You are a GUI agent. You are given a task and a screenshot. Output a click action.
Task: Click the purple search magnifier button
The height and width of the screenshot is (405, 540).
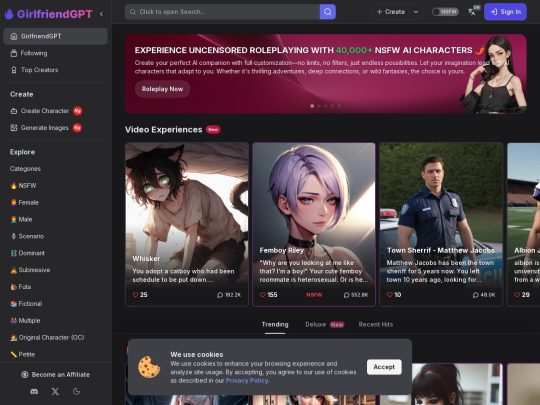pyautogui.click(x=328, y=12)
